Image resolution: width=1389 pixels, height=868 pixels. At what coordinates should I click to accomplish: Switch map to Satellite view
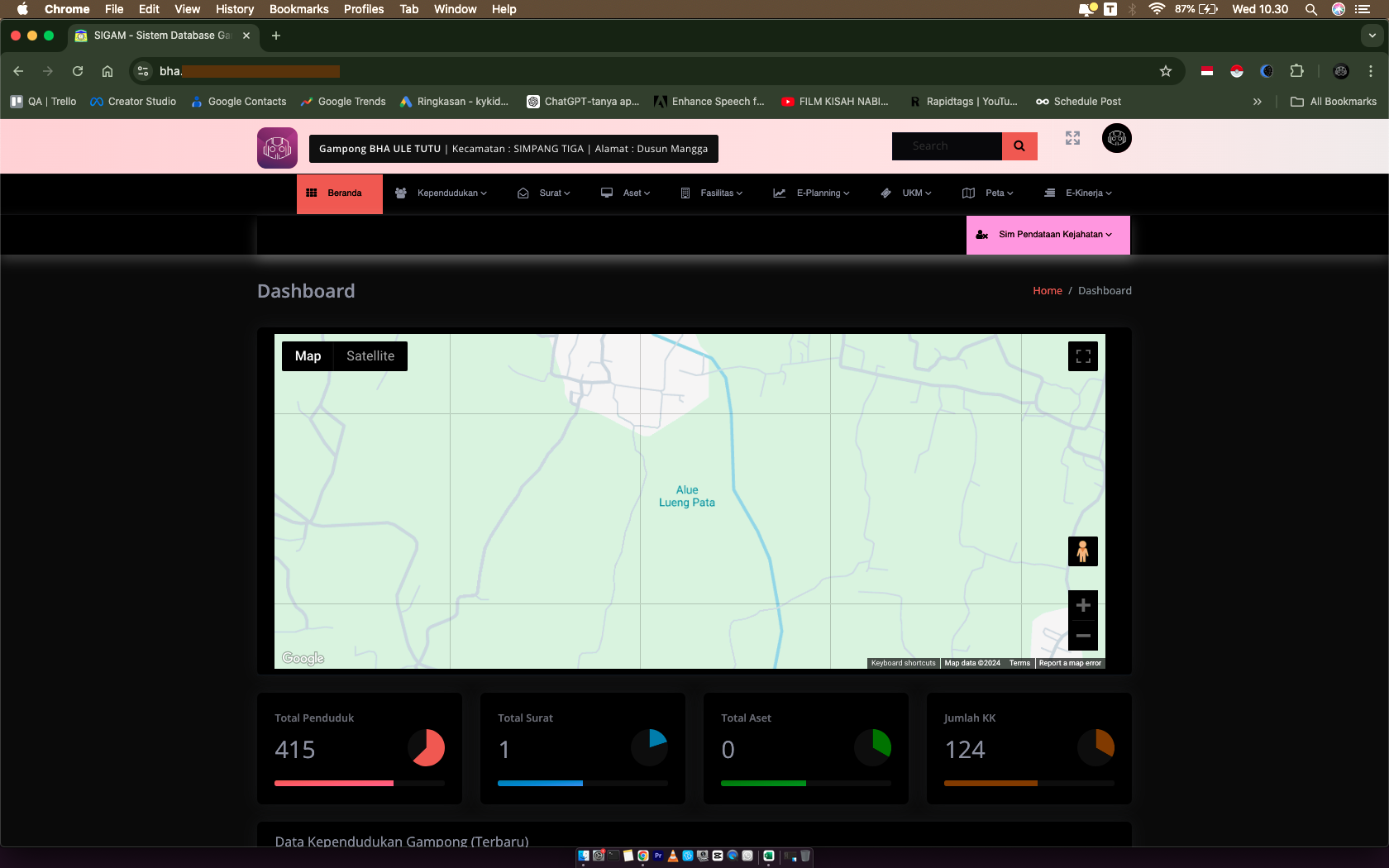click(370, 356)
